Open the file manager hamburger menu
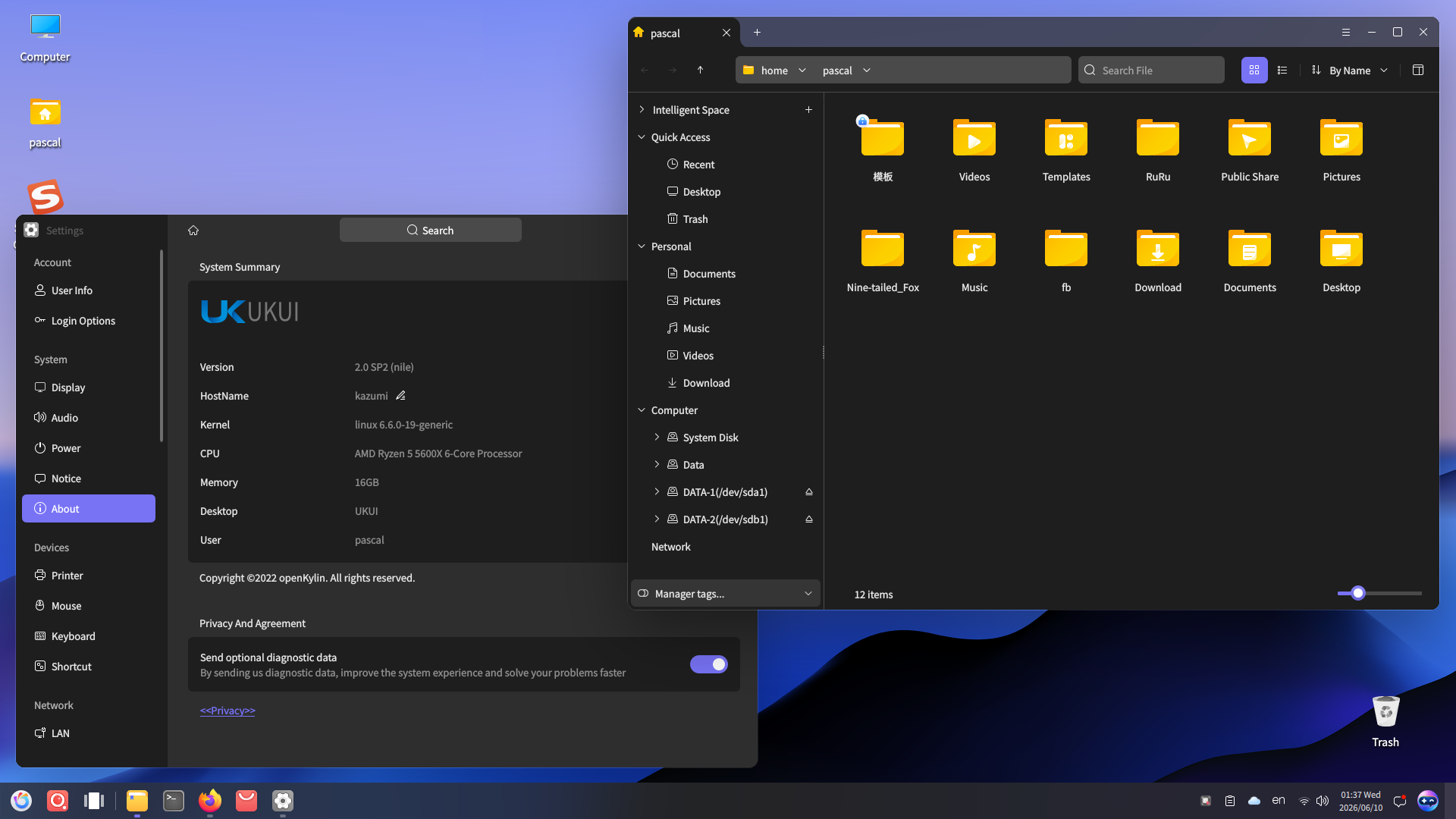This screenshot has height=819, width=1456. [1346, 32]
